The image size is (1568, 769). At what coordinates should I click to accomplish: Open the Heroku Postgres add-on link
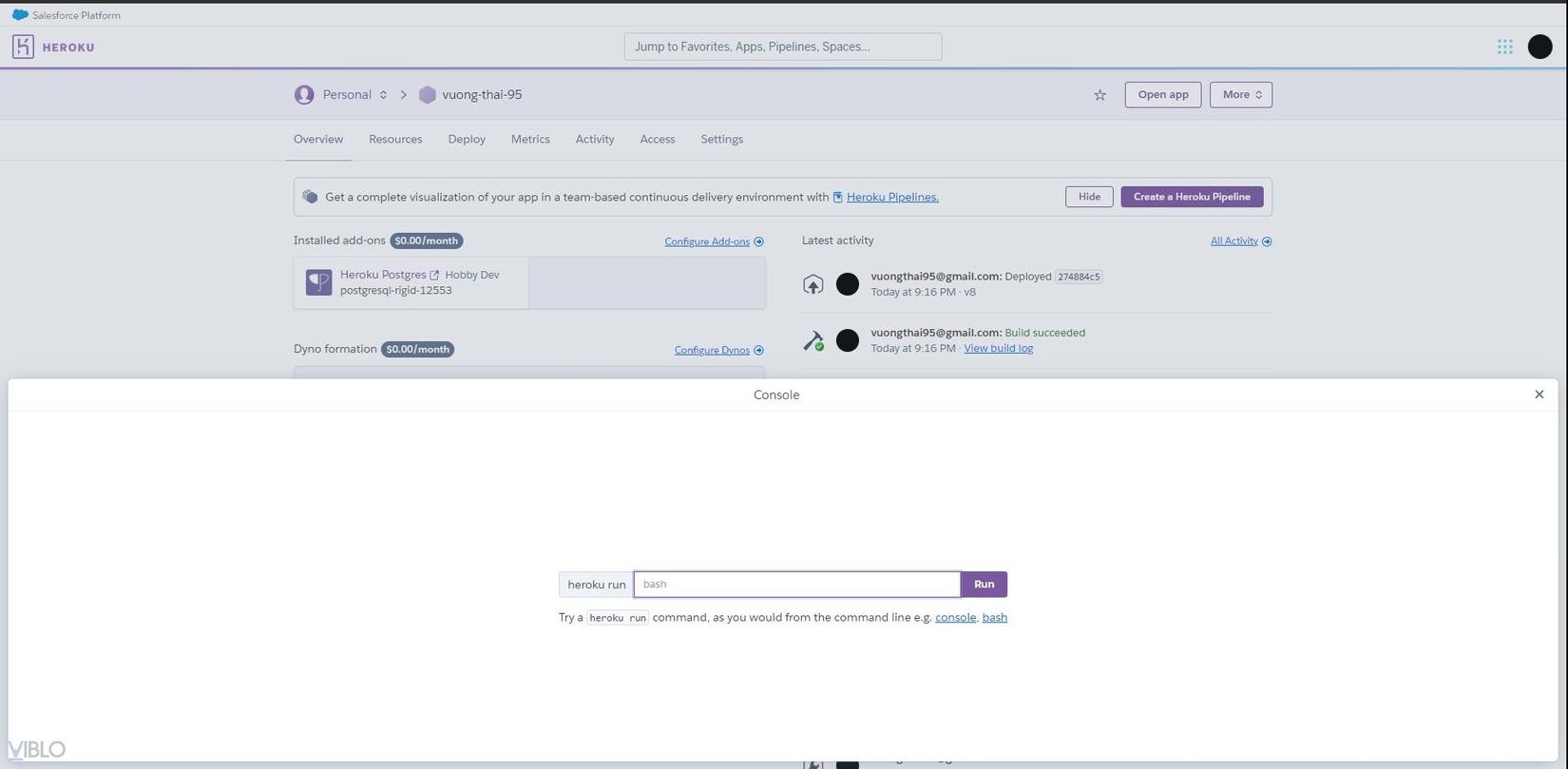coord(383,275)
